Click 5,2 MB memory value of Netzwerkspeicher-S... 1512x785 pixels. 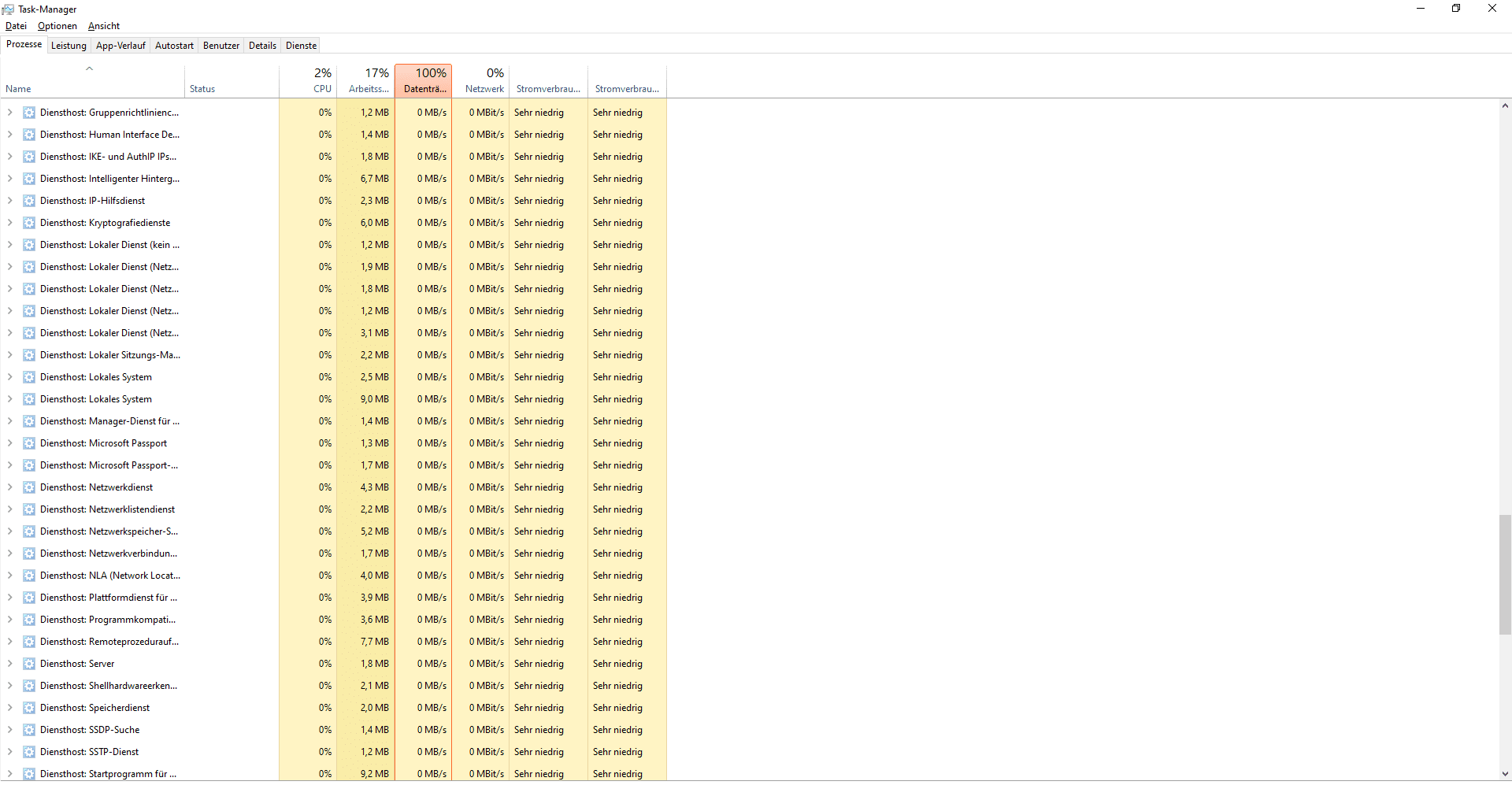[375, 531]
